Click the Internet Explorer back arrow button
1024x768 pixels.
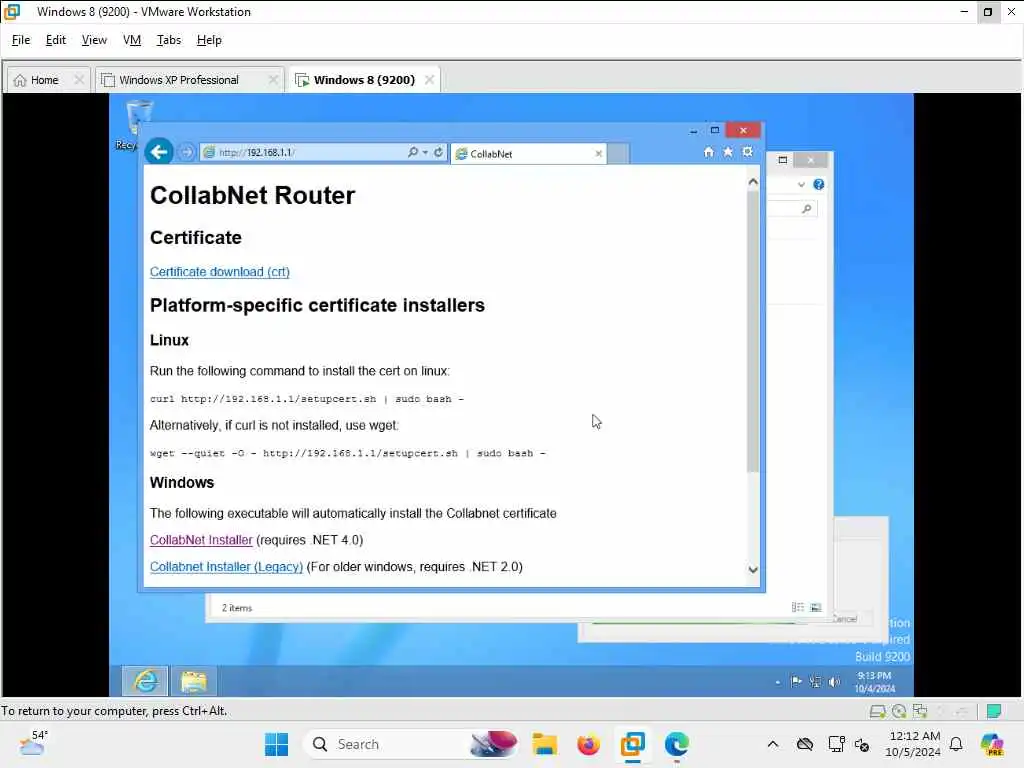click(159, 152)
